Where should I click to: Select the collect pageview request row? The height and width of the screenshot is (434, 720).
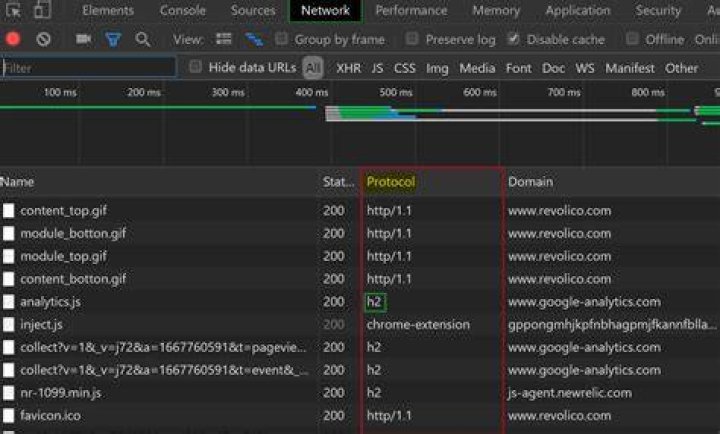[360, 347]
